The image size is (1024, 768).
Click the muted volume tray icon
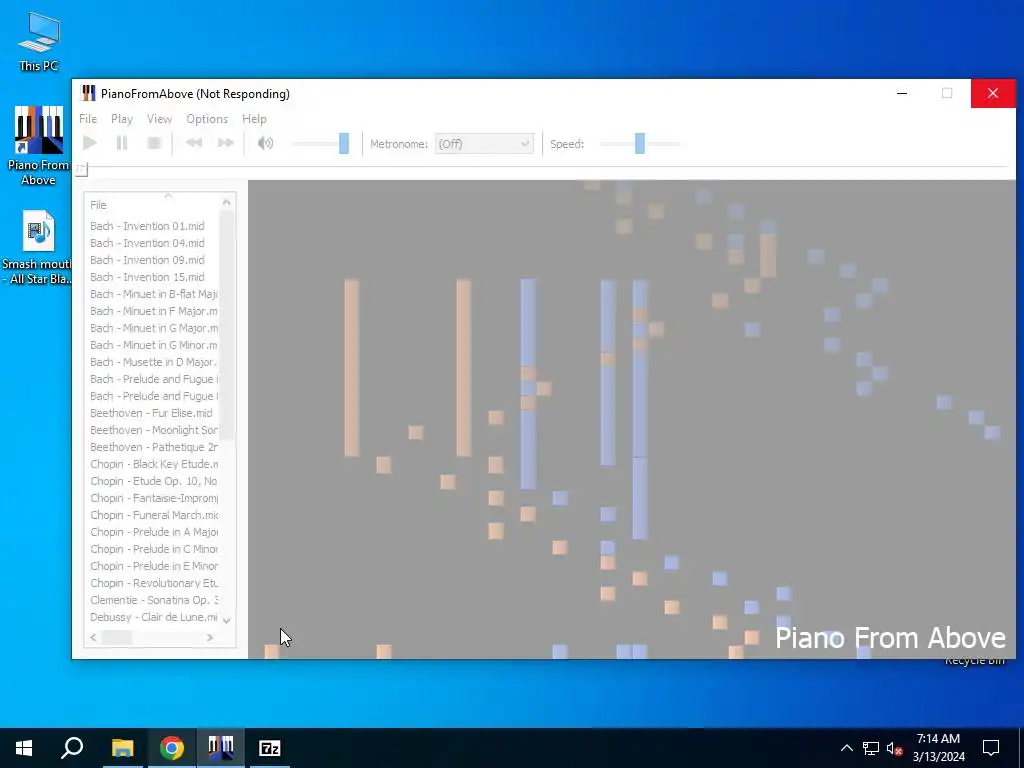(x=894, y=748)
